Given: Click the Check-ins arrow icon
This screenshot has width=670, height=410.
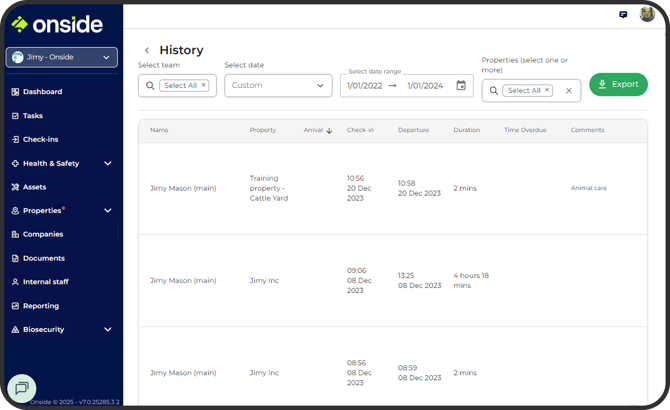Looking at the screenshot, I should click(15, 139).
